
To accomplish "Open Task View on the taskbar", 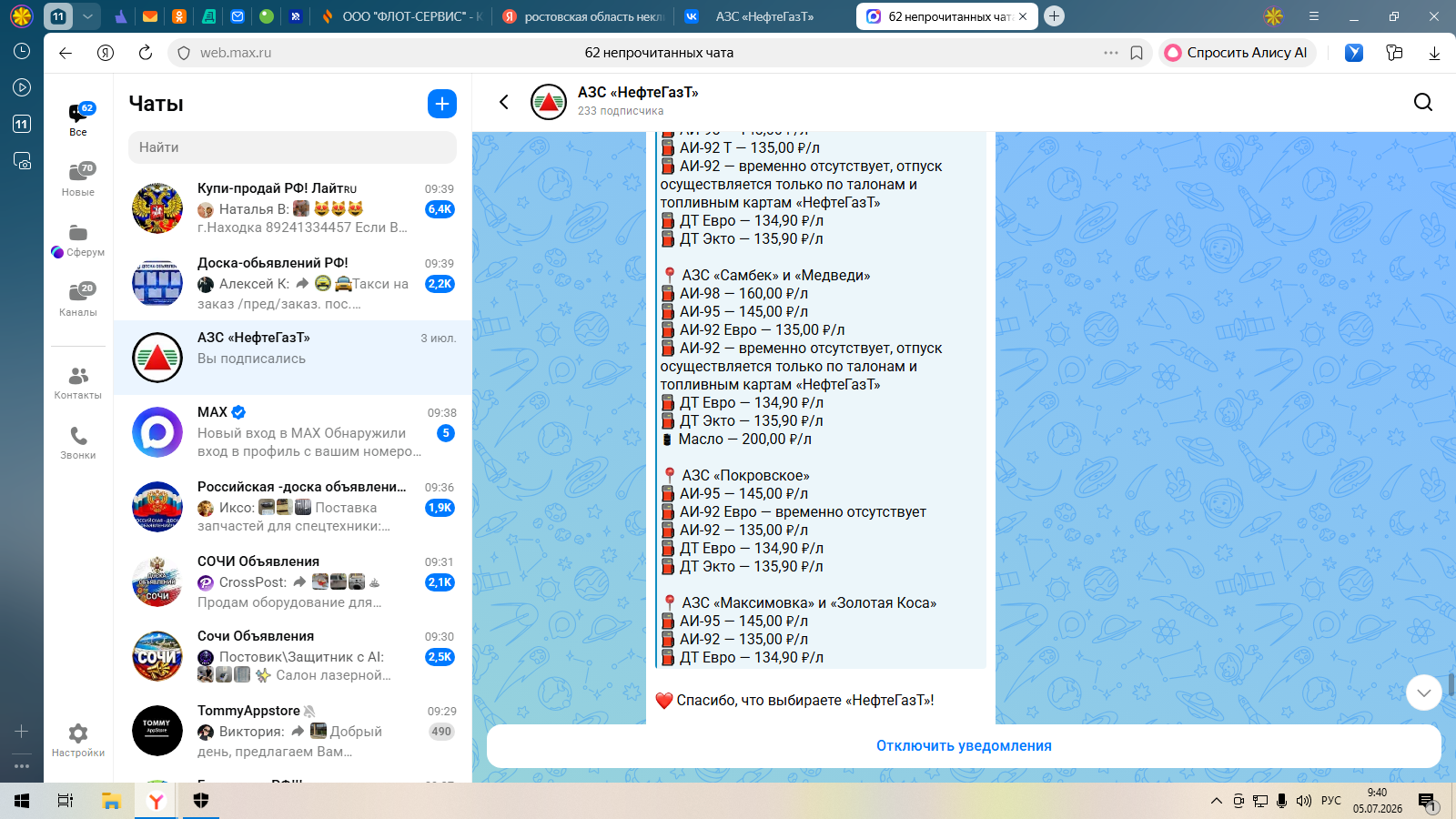I will point(66,801).
